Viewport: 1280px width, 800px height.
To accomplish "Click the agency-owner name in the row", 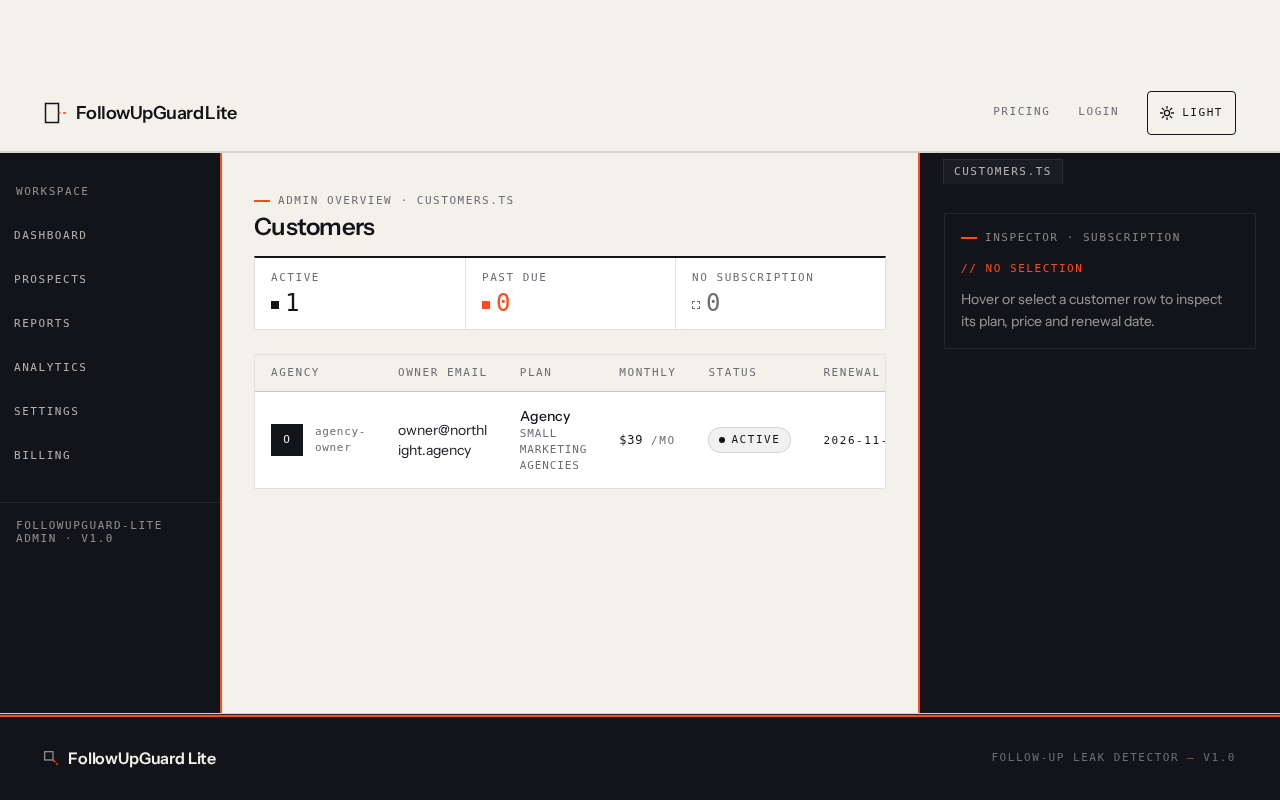I will (x=340, y=440).
